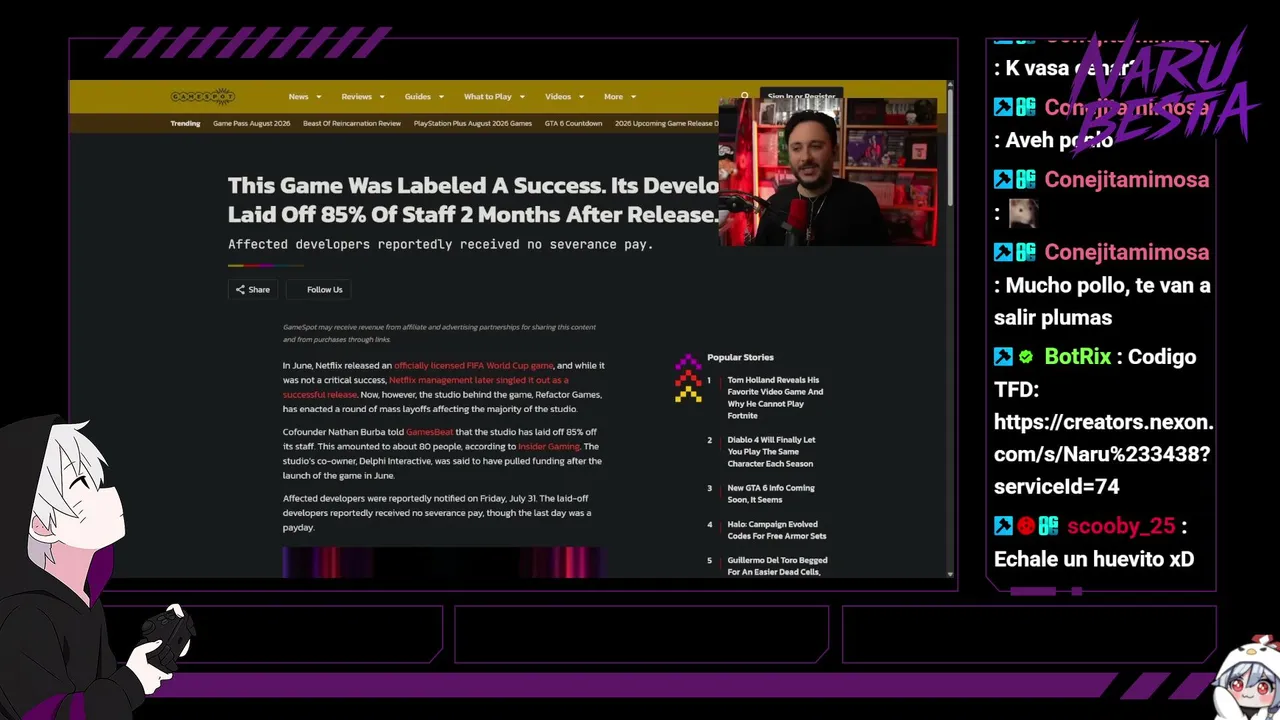Click the GameSpot affiliate disclosure text
This screenshot has width=1280, height=720.
439,333
